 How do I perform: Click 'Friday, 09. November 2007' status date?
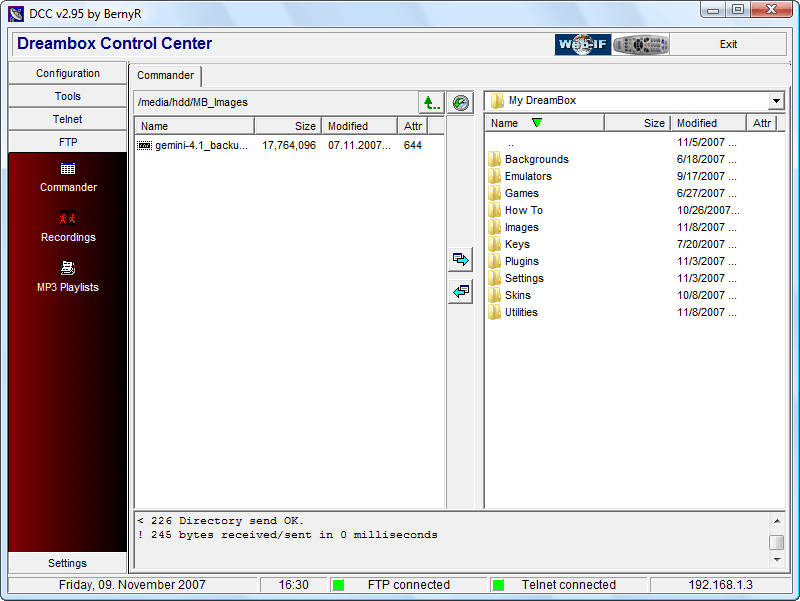132,585
